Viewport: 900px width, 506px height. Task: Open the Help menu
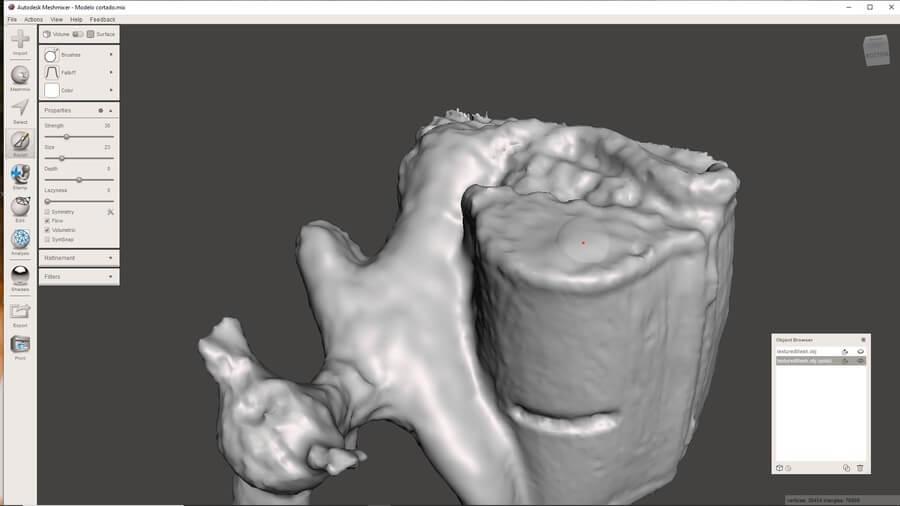(x=76, y=20)
